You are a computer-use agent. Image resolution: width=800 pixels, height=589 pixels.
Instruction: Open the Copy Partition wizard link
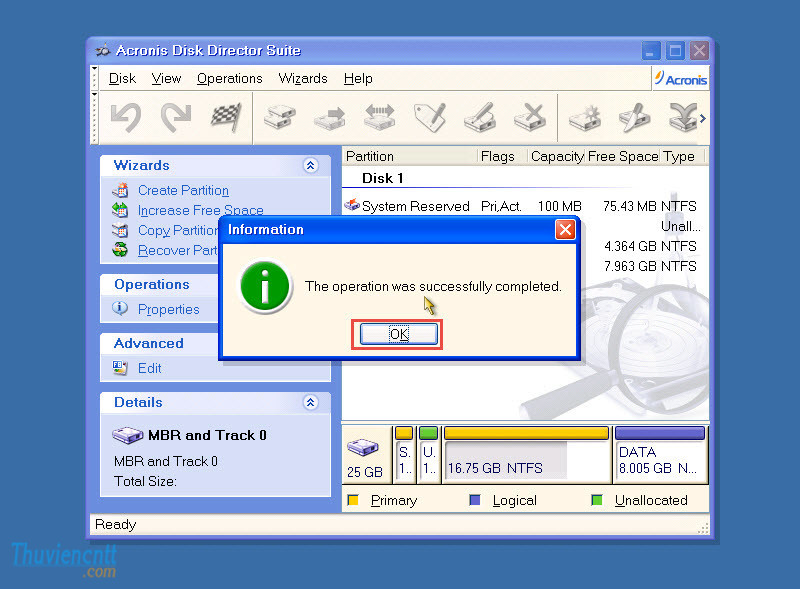click(178, 230)
